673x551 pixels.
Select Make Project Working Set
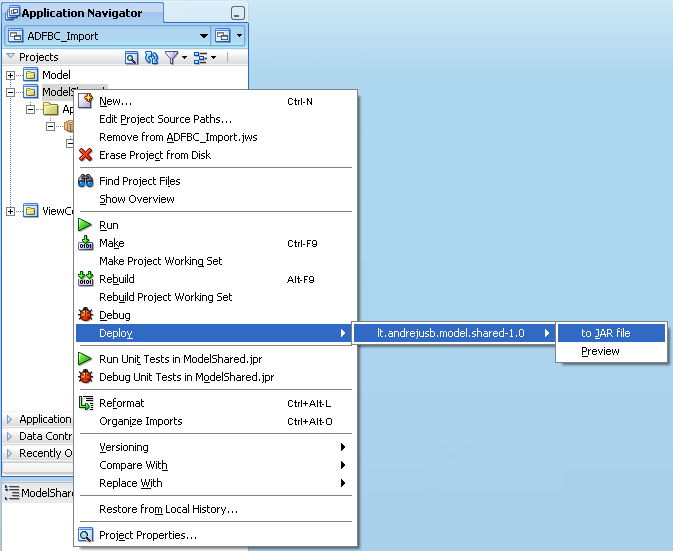click(216, 261)
